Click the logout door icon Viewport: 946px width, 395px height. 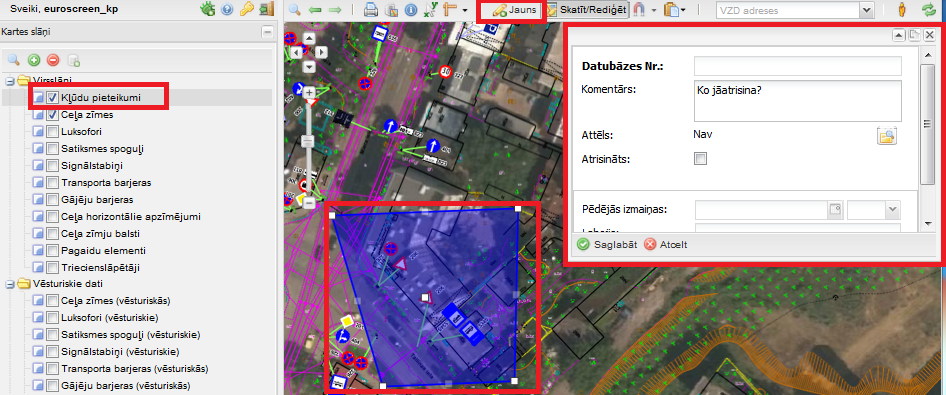(x=266, y=9)
